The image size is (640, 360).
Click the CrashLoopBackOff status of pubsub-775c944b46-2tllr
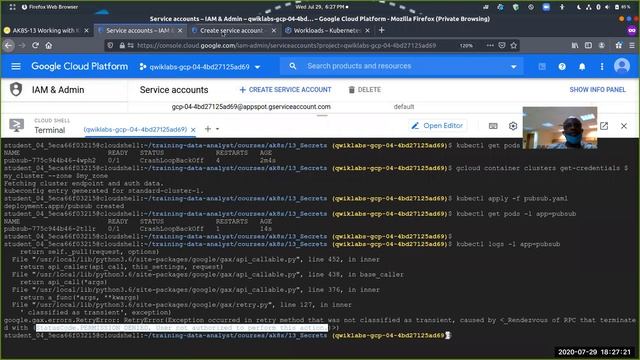(171, 229)
